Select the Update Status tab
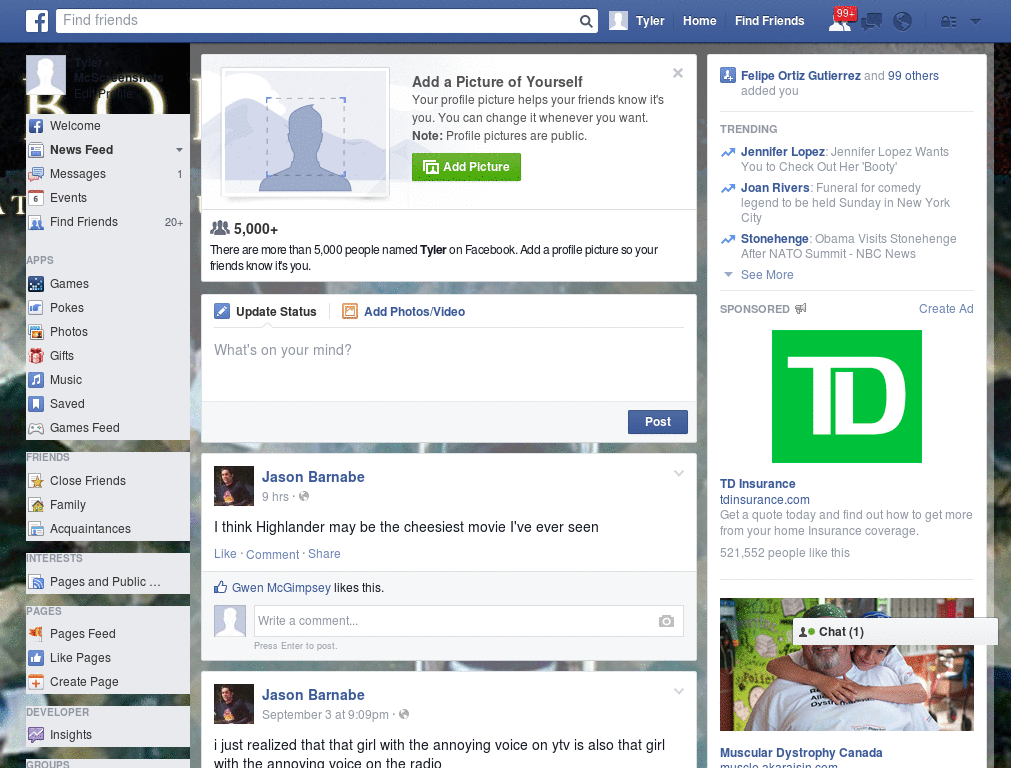The image size is (1024, 768). point(266,312)
